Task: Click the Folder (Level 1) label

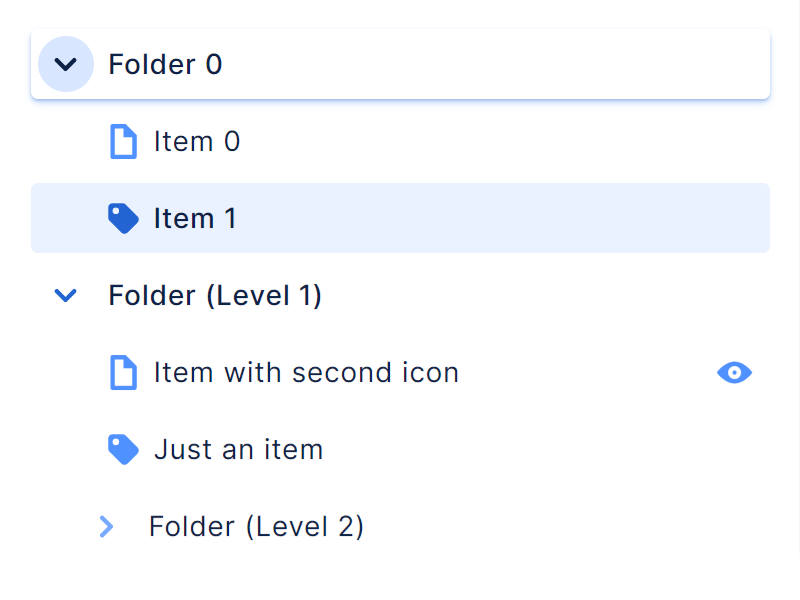Action: [215, 296]
